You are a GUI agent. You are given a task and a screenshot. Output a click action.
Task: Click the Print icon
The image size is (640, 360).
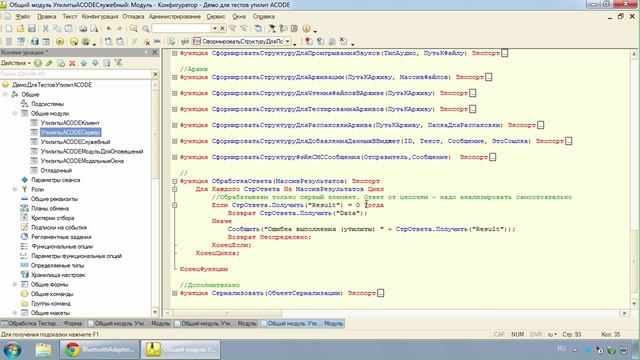(83, 29)
